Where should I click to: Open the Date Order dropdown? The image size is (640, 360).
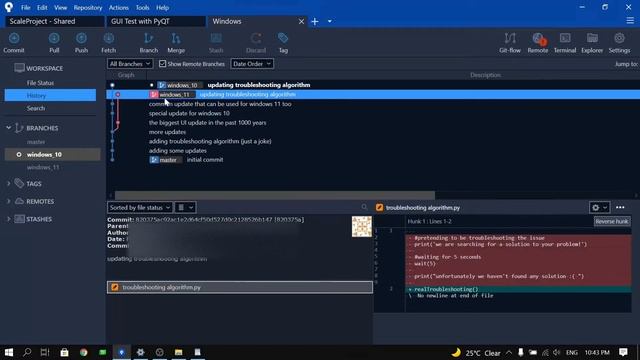252,64
